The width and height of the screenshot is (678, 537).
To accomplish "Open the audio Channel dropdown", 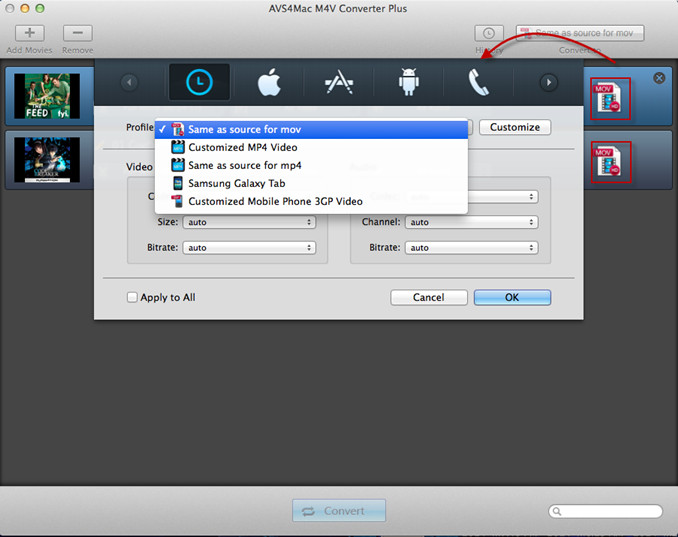I will (471, 222).
